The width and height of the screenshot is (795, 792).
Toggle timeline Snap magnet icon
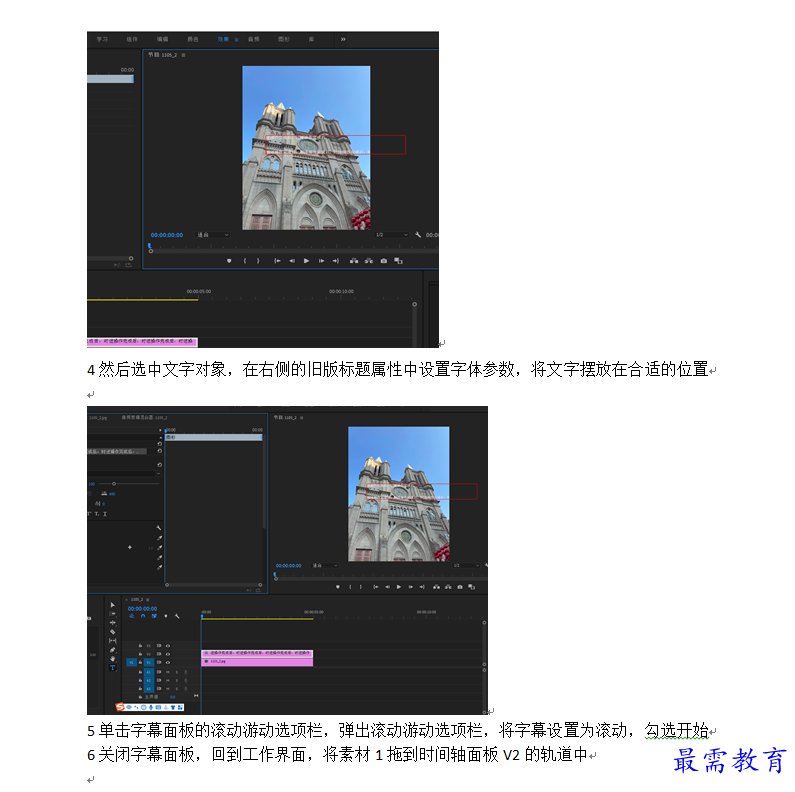143,616
